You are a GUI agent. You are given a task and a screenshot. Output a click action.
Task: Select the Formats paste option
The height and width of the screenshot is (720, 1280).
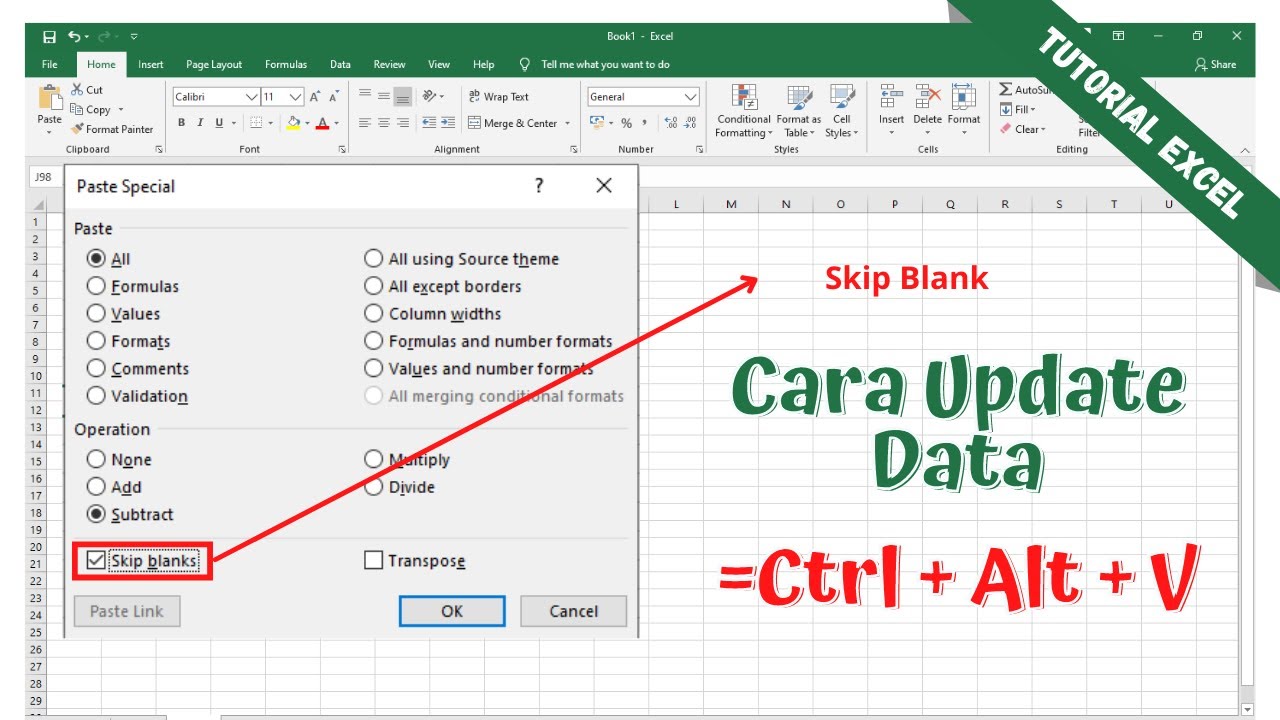coord(96,341)
